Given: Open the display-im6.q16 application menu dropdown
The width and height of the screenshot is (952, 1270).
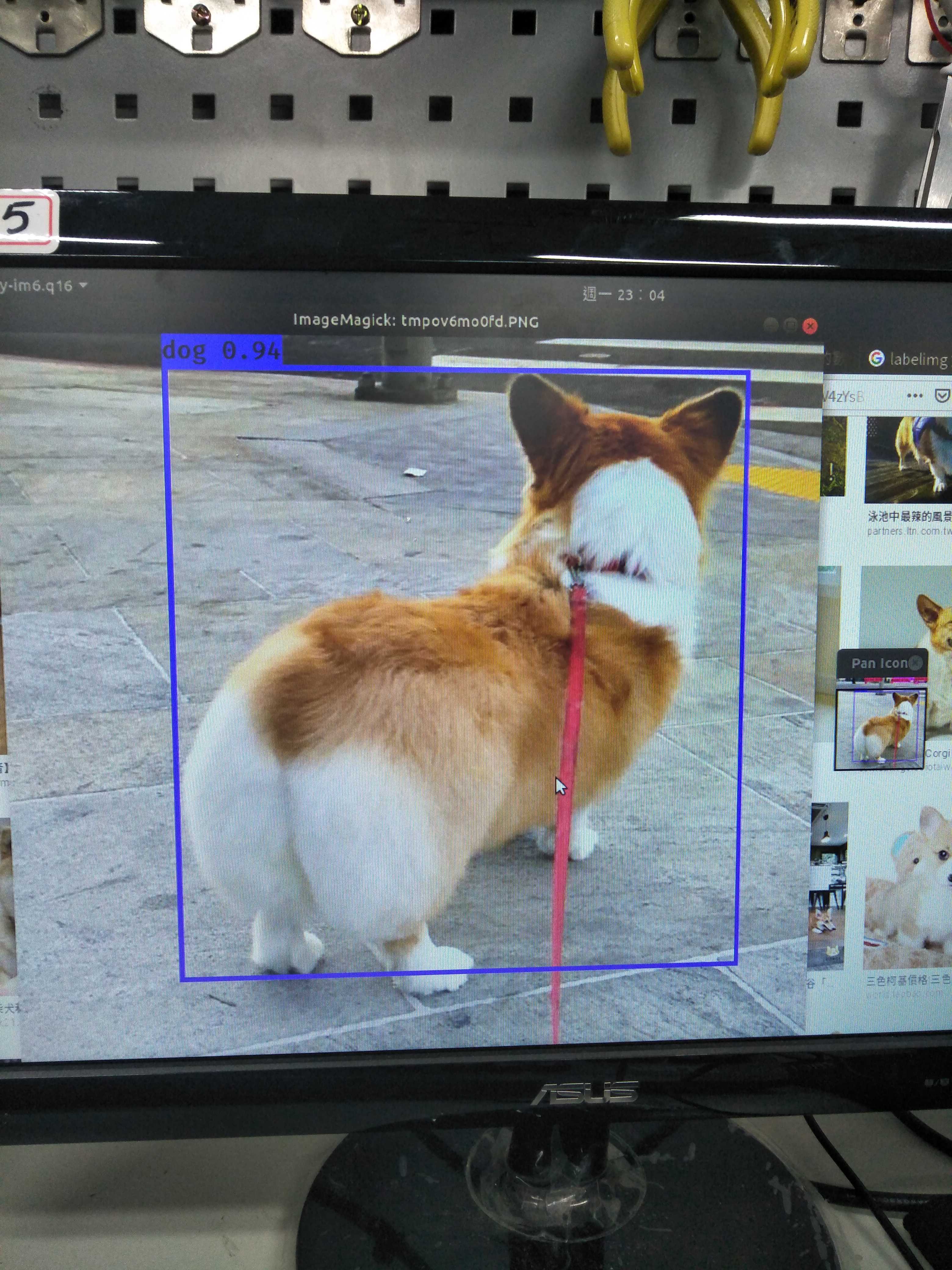Looking at the screenshot, I should (43, 285).
